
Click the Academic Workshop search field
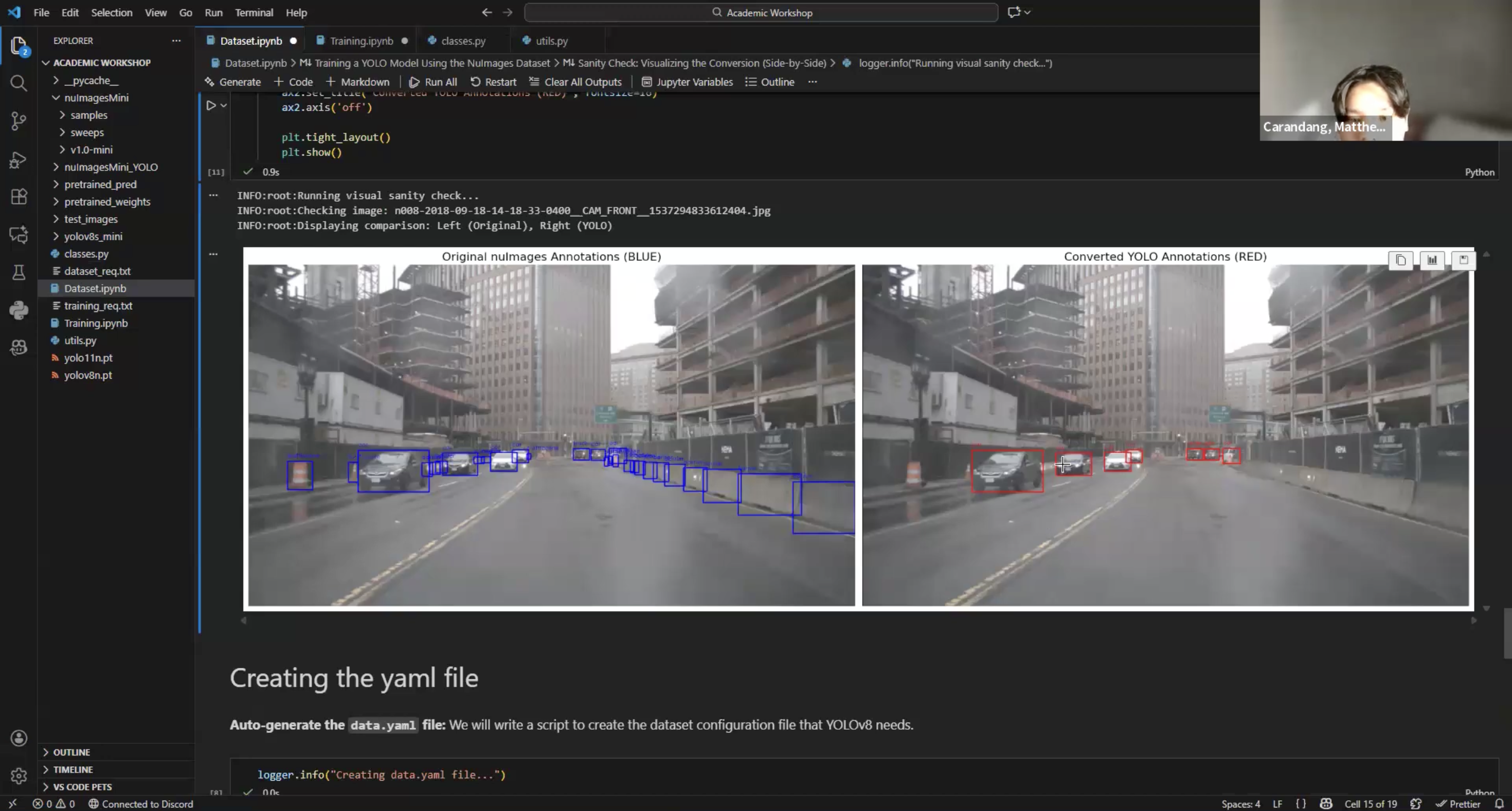point(761,12)
